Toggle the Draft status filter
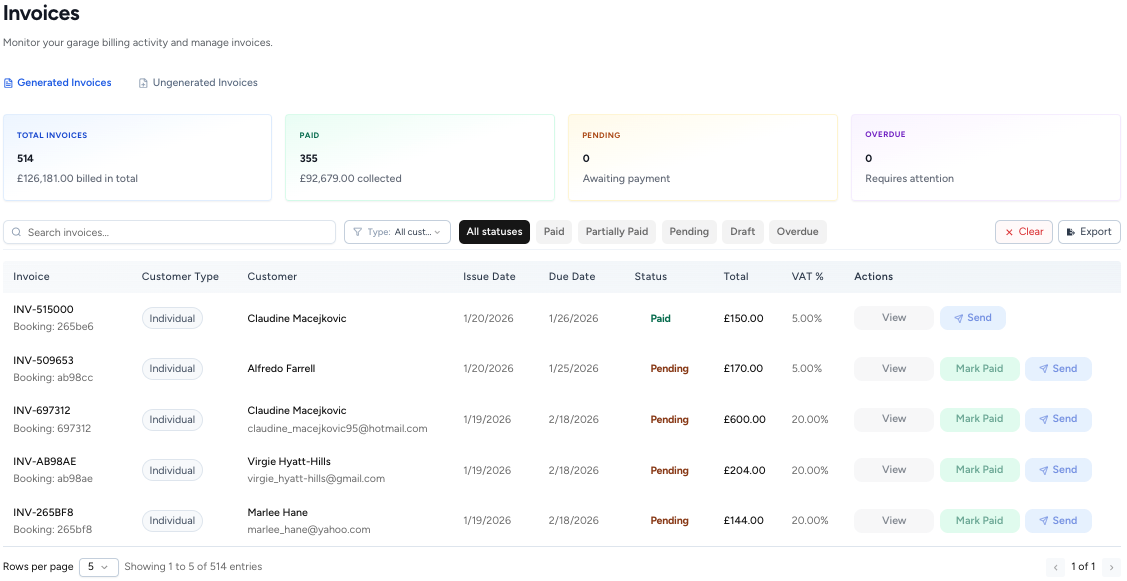Screen dimensions: 1127x581 coord(742,231)
